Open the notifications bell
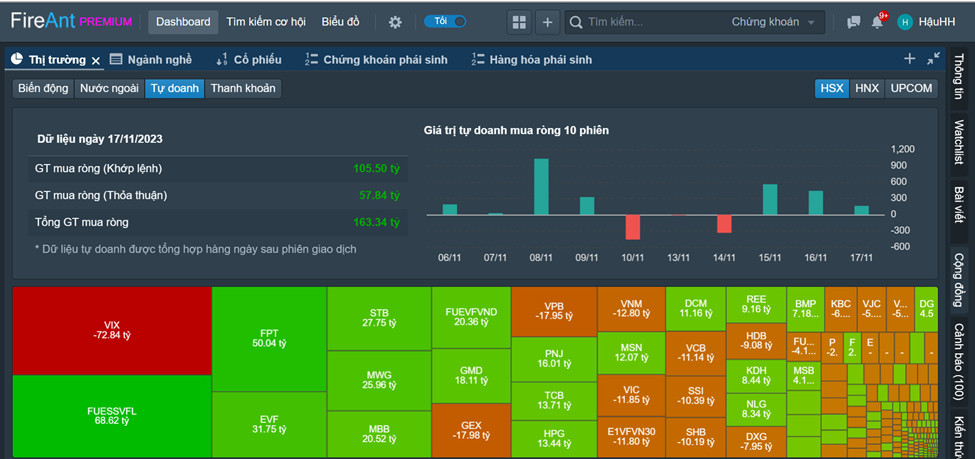Image resolution: width=975 pixels, height=459 pixels. tap(877, 22)
